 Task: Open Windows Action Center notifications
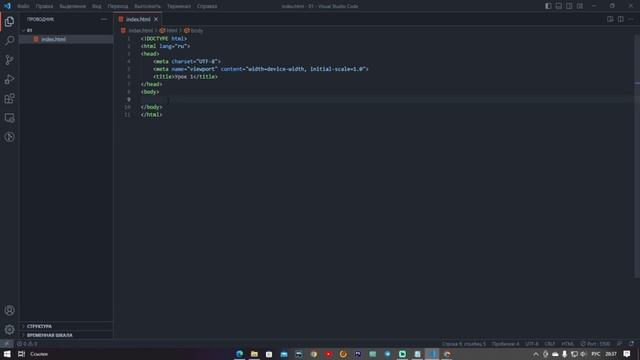pos(627,354)
